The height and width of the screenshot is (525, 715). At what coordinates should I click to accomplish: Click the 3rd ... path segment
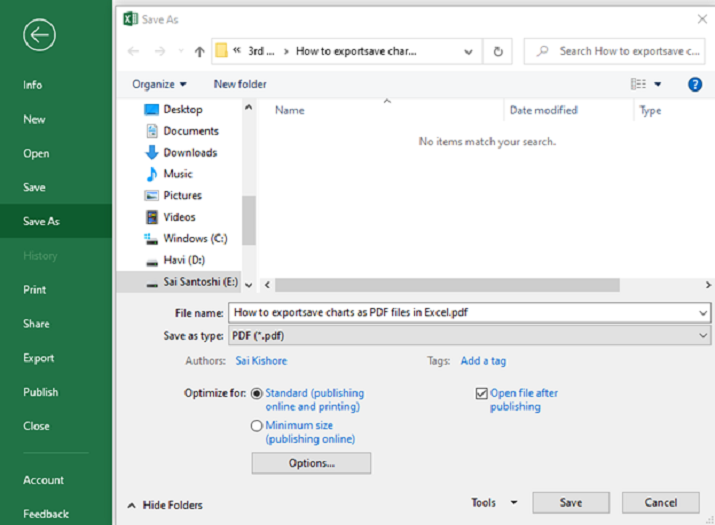tap(261, 51)
